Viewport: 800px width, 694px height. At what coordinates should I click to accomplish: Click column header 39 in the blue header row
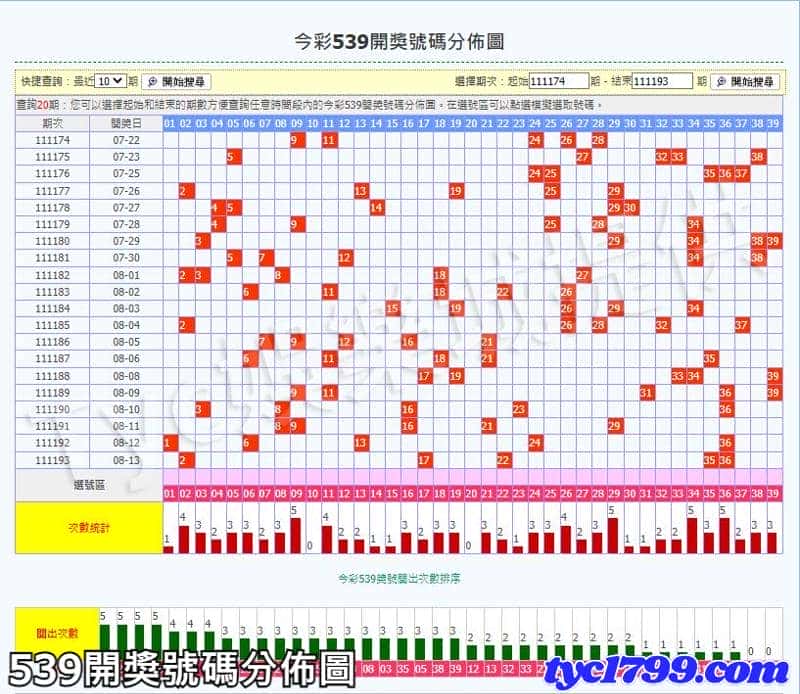tap(773, 123)
